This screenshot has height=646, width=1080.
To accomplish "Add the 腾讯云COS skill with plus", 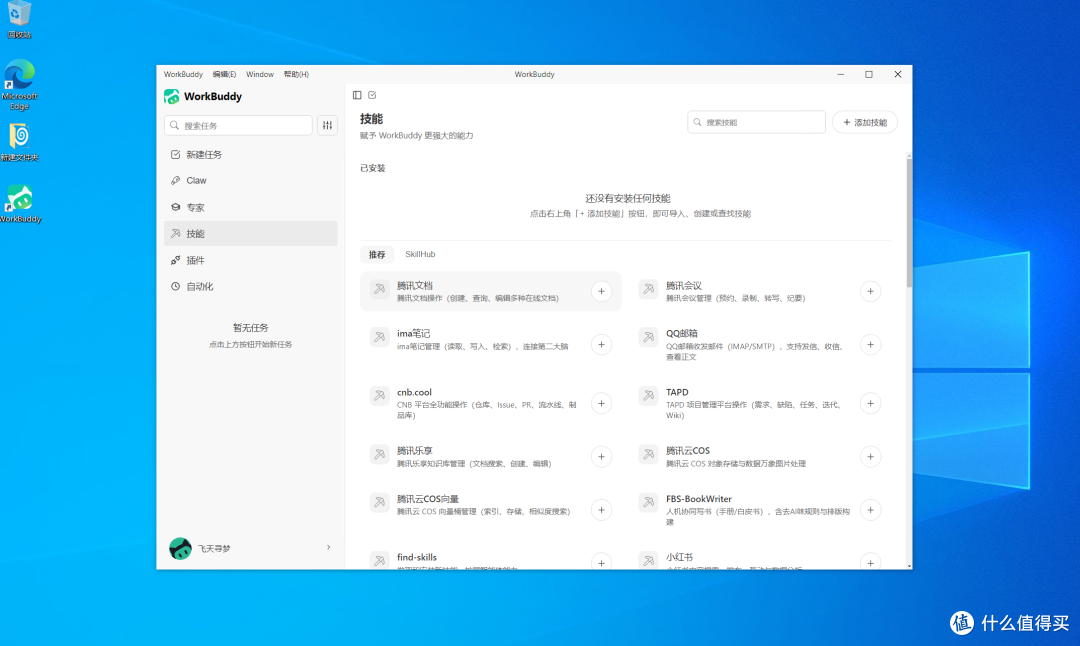I will pos(871,457).
